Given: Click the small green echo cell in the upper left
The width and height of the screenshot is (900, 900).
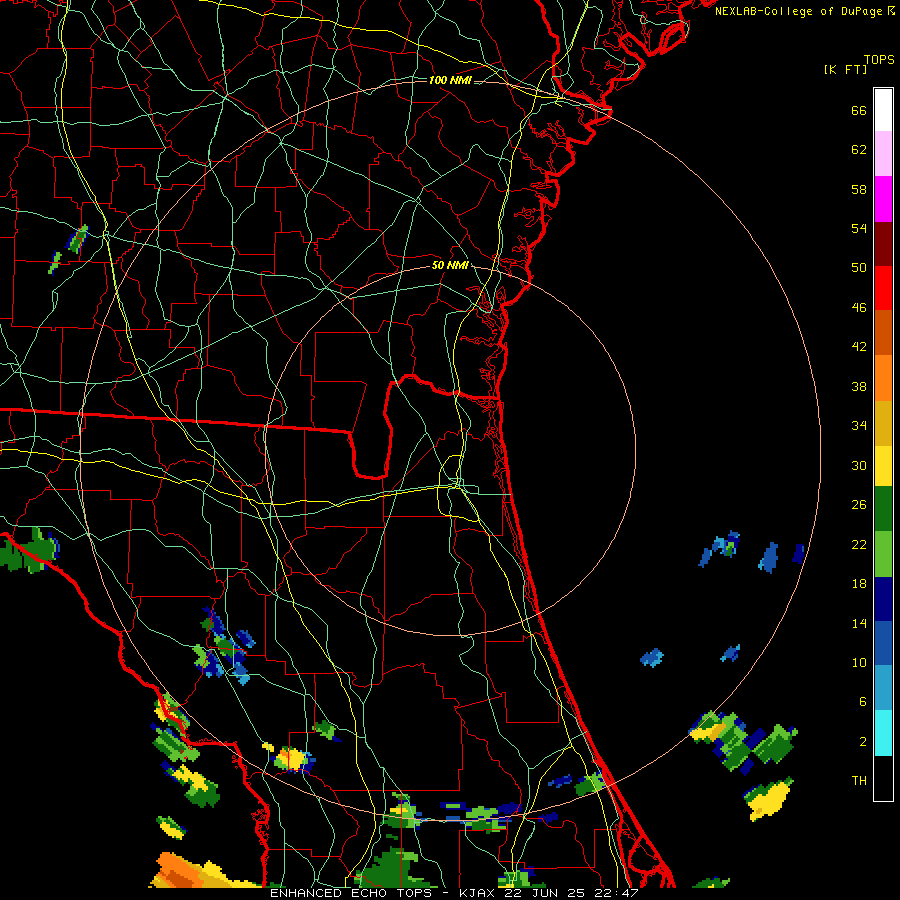Looking at the screenshot, I should click(77, 239).
